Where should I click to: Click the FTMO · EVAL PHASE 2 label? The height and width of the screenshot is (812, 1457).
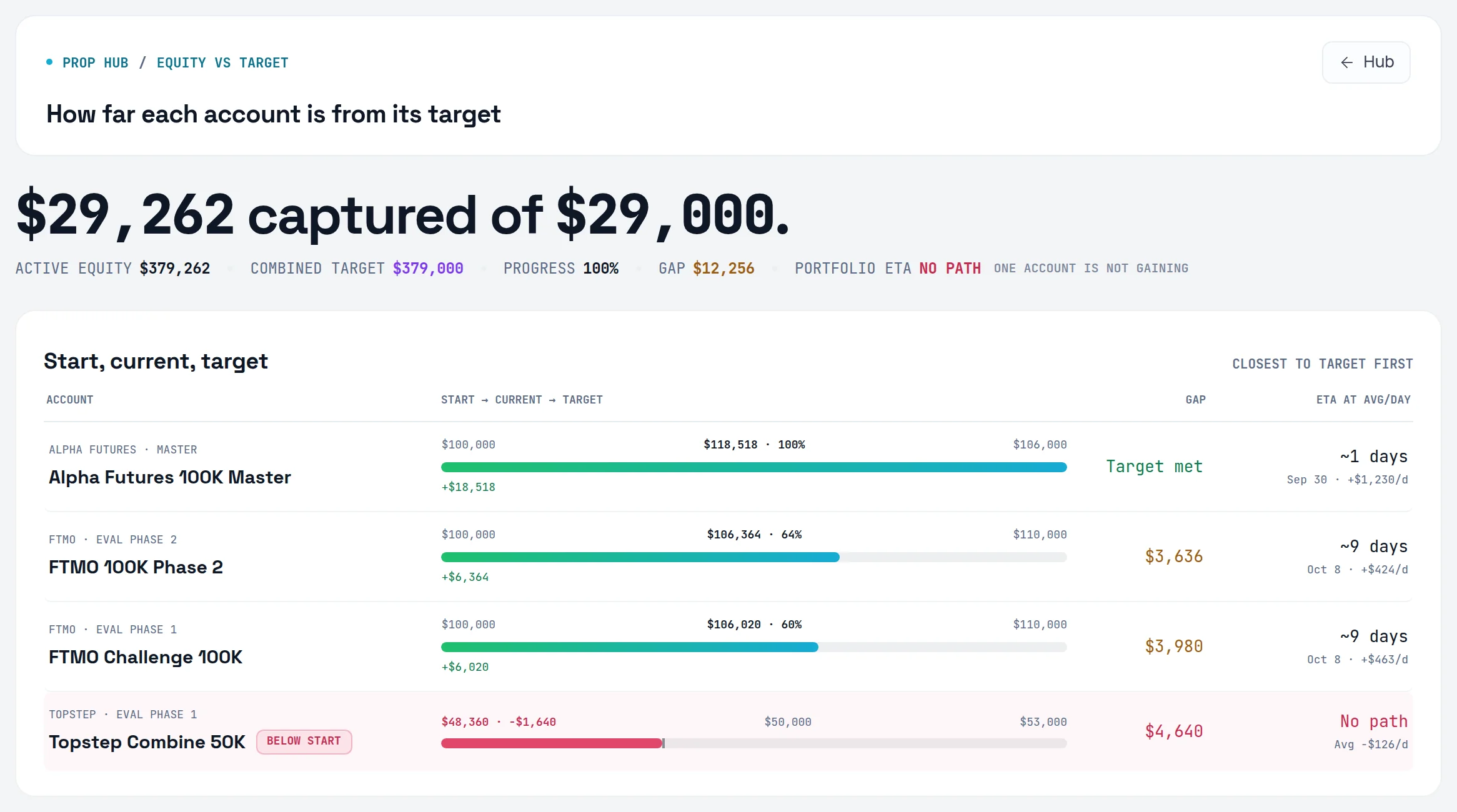(113, 540)
